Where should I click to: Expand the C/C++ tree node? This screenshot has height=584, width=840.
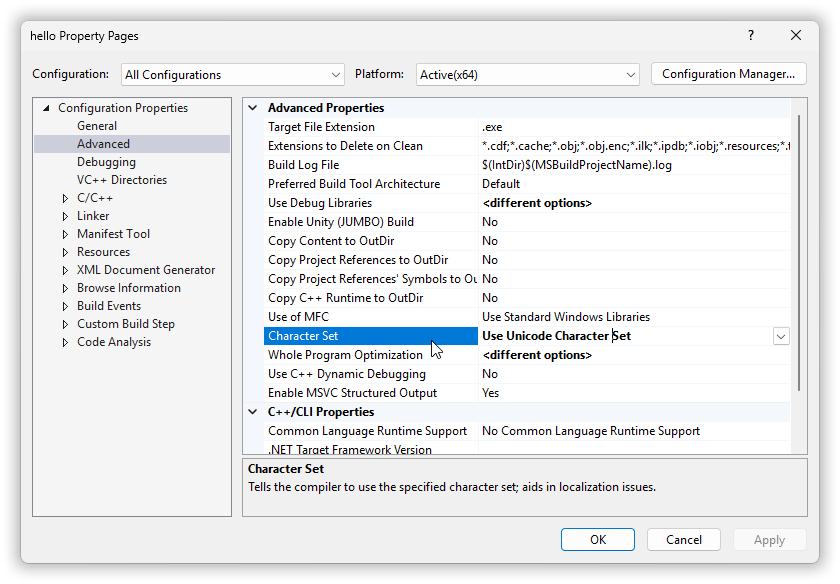click(65, 198)
